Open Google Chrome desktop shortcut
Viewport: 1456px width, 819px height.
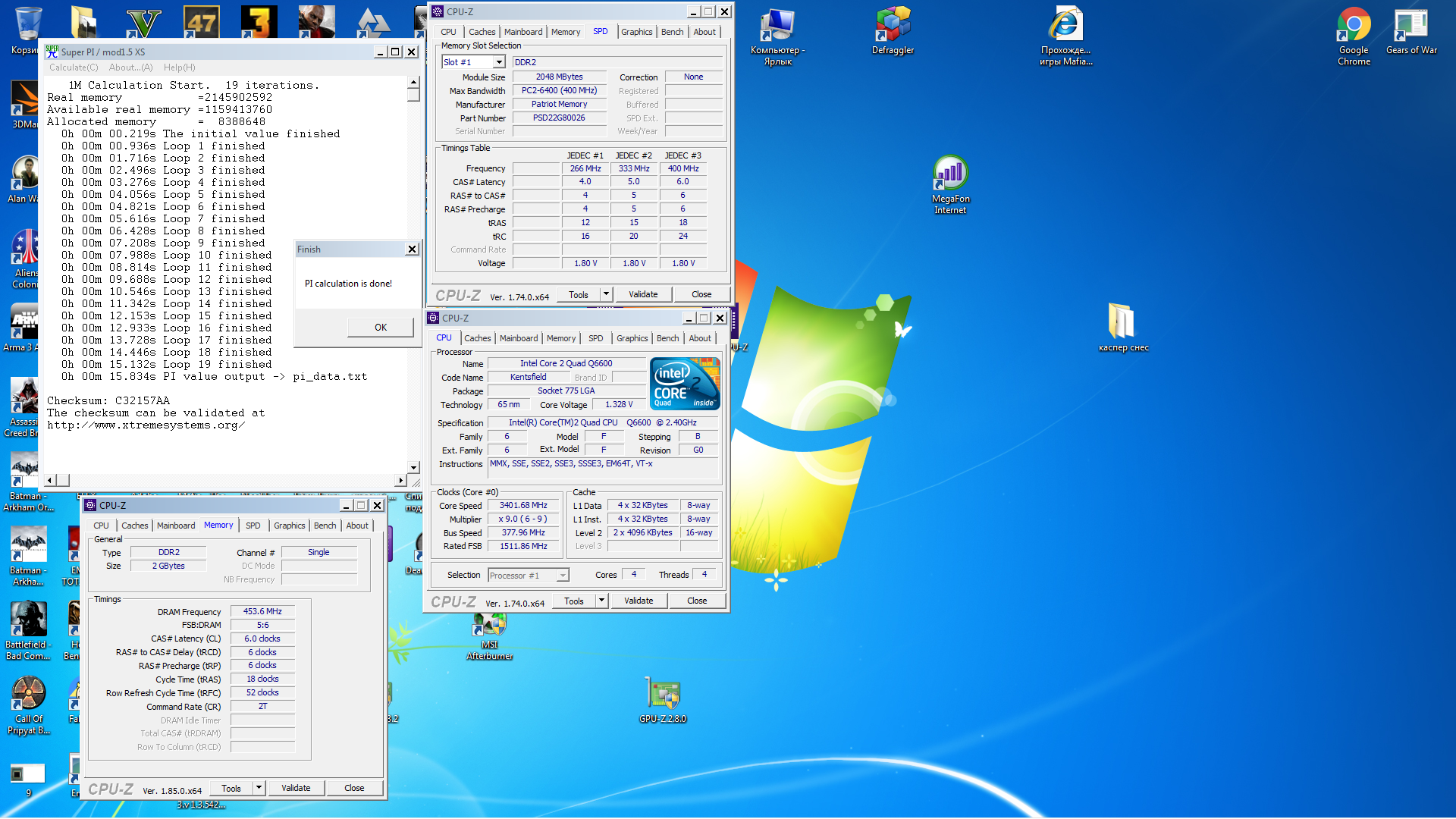click(x=1354, y=36)
